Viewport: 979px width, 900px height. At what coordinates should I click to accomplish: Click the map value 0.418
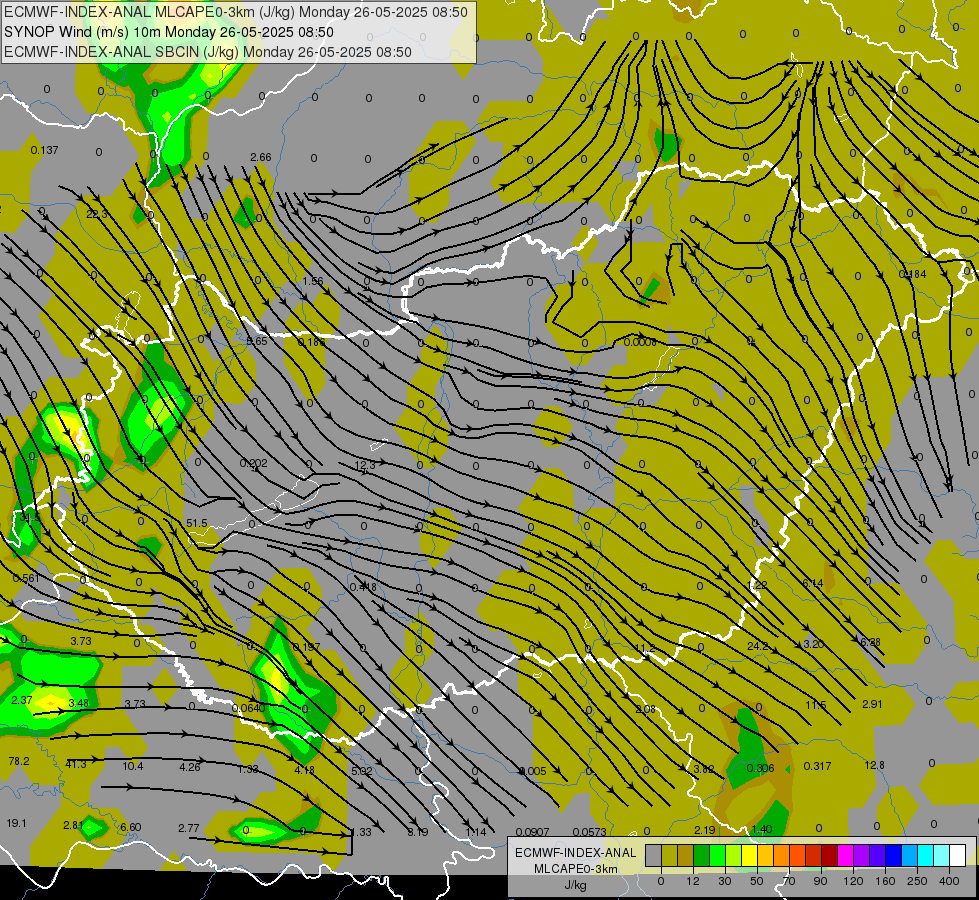[x=363, y=586]
